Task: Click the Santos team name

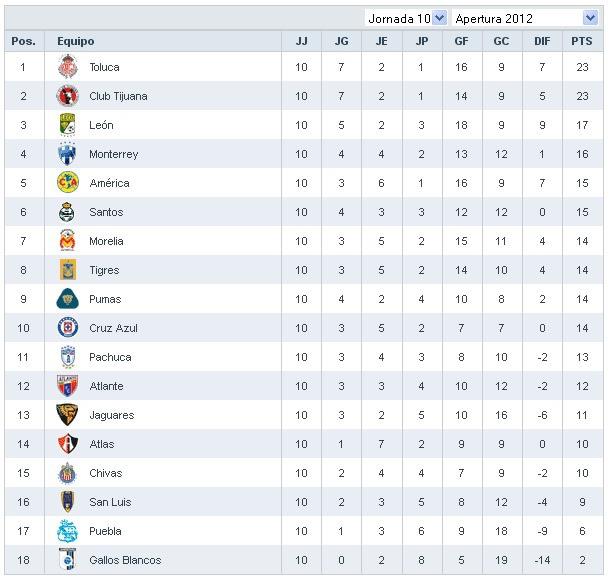Action: [106, 212]
